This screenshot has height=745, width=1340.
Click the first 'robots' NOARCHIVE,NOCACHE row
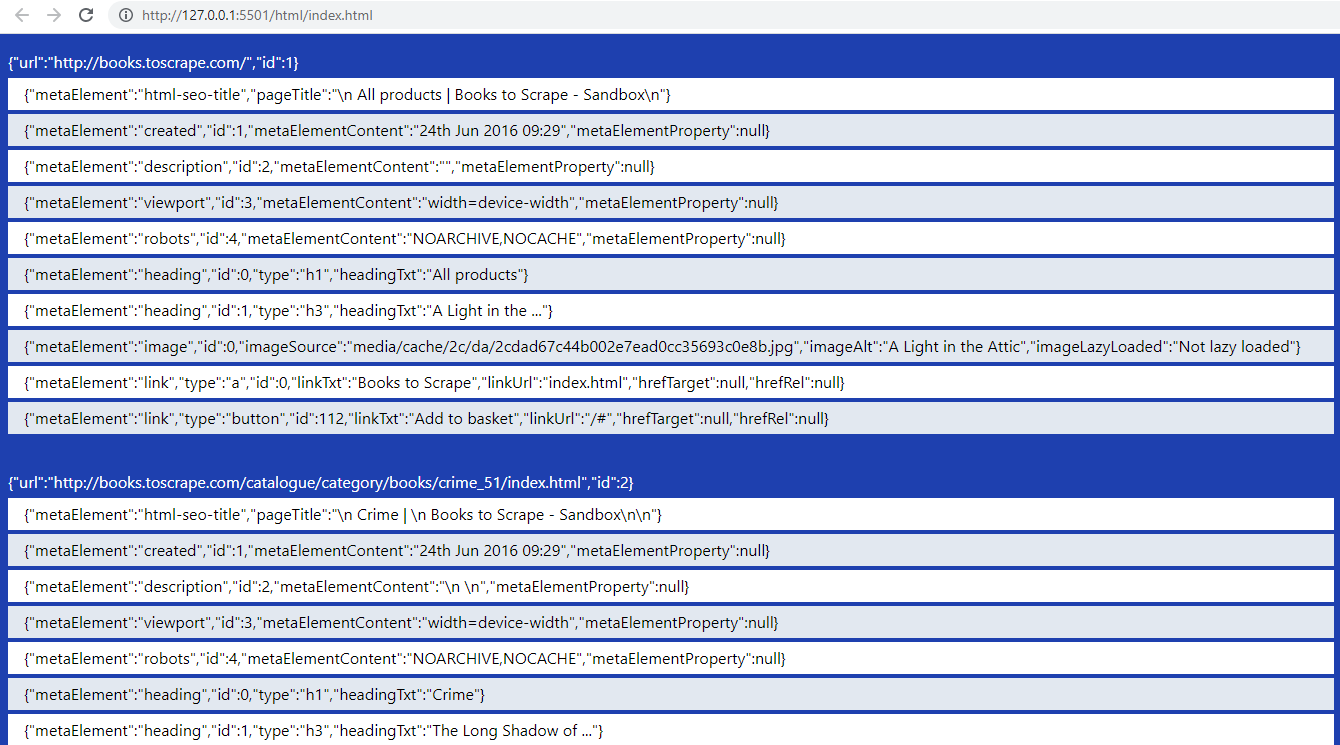point(671,238)
